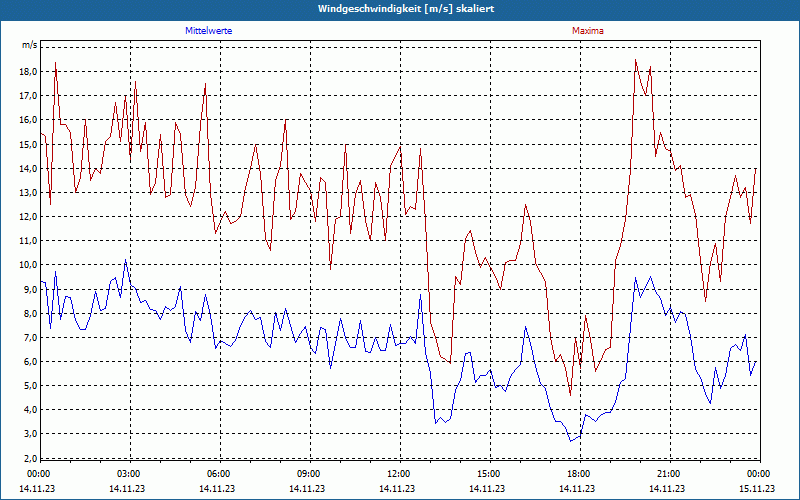800x500 pixels.
Task: Click the 12,0 y-axis value
Action: pyautogui.click(x=29, y=217)
